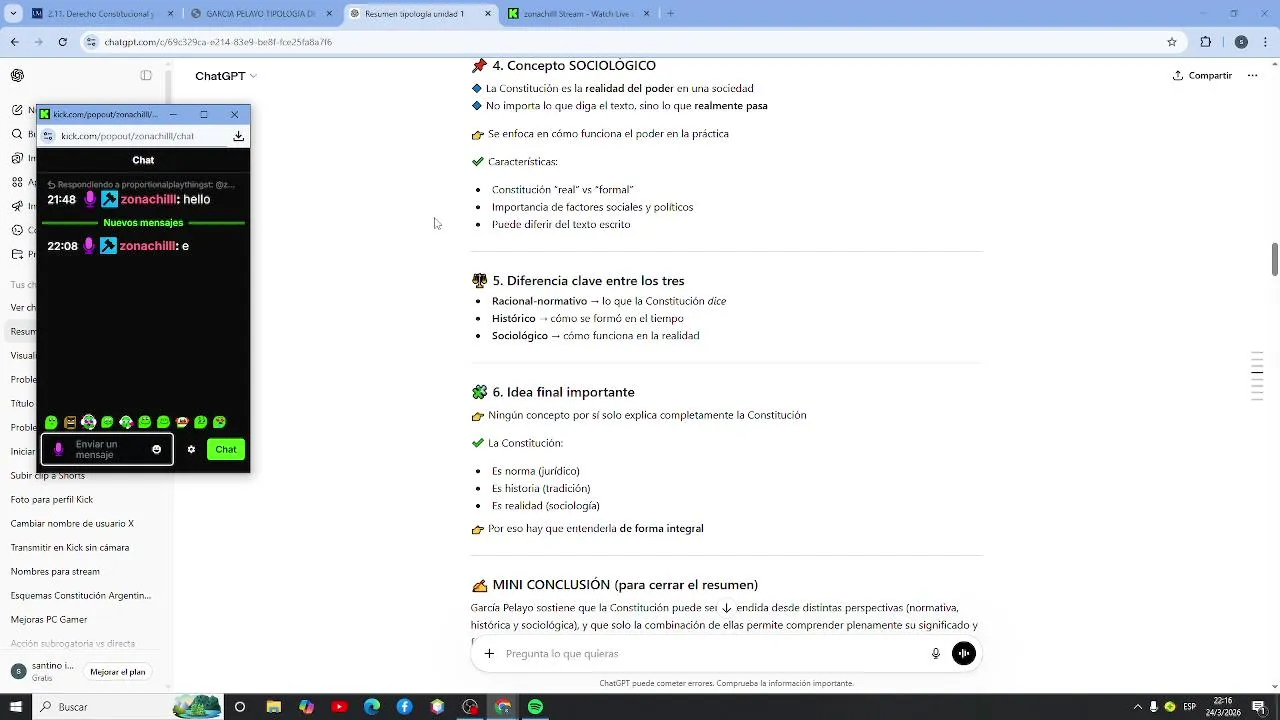Close the 'Resumen tipología unidad 1' tab
1280x720 pixels.
pos(488,14)
